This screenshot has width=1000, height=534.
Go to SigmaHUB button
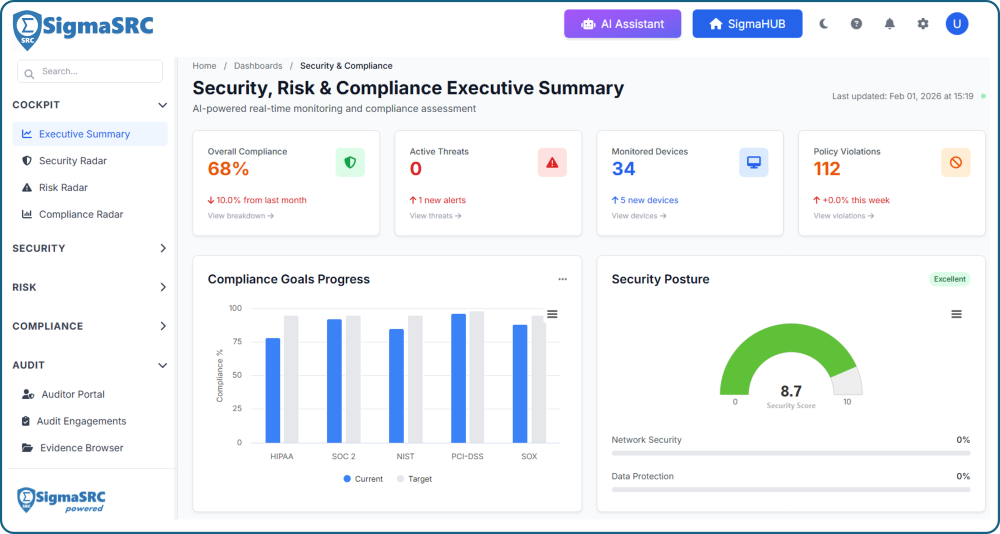click(747, 24)
